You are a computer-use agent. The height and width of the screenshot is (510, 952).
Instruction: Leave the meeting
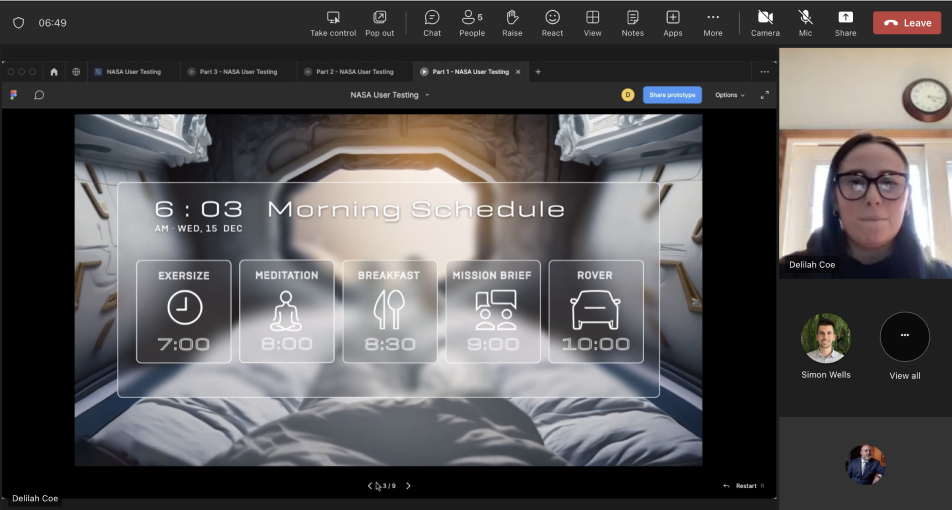(x=907, y=22)
